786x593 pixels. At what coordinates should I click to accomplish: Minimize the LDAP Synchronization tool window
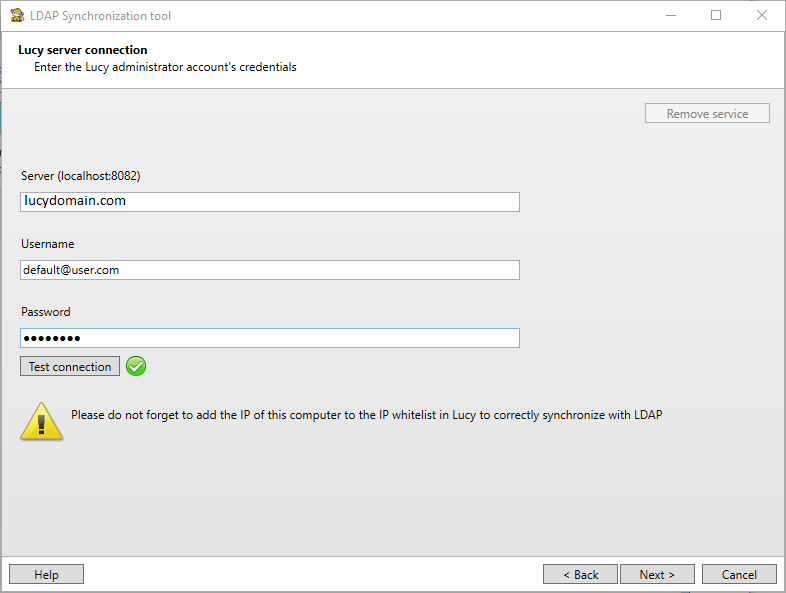pos(671,16)
